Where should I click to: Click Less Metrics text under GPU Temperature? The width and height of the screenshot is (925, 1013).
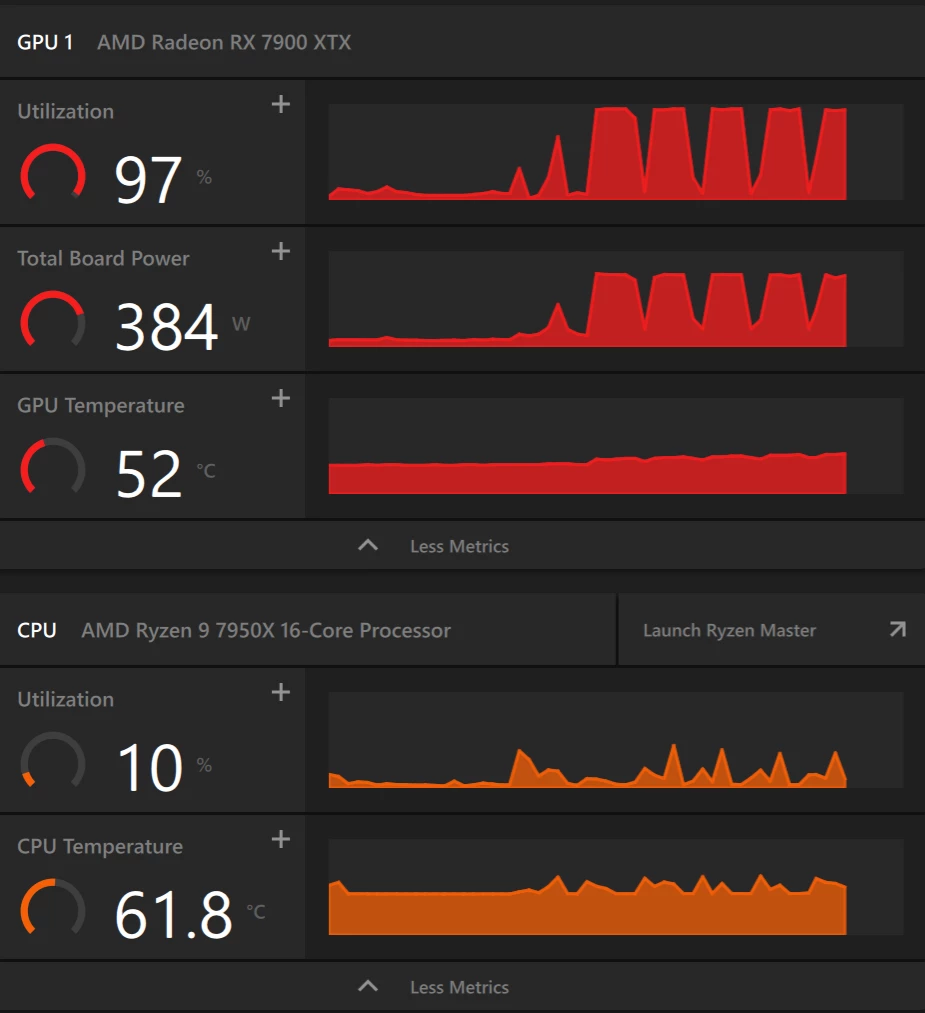pyautogui.click(x=459, y=547)
